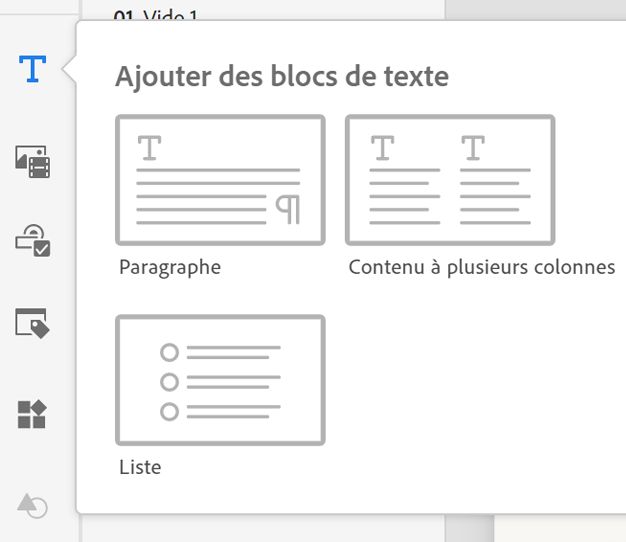Screen dimensions: 626x542
Task: Open the media blocks icon in sidebar
Action: [x=33, y=162]
